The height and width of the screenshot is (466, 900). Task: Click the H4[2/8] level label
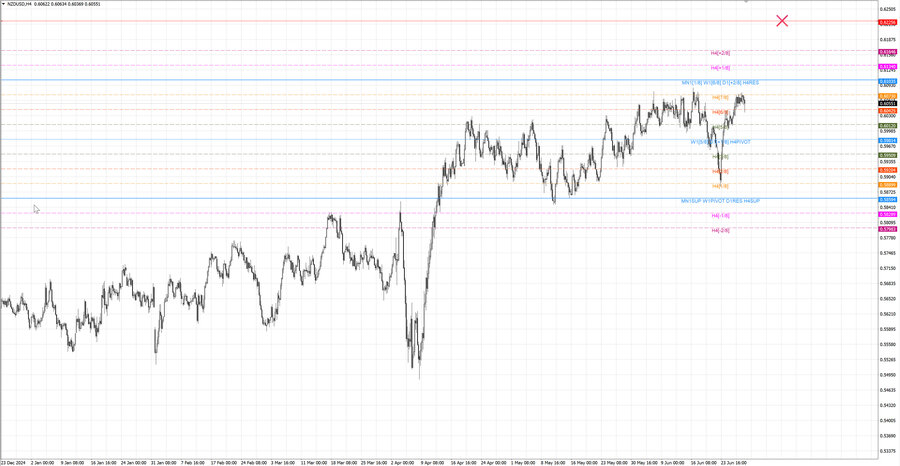(720, 171)
